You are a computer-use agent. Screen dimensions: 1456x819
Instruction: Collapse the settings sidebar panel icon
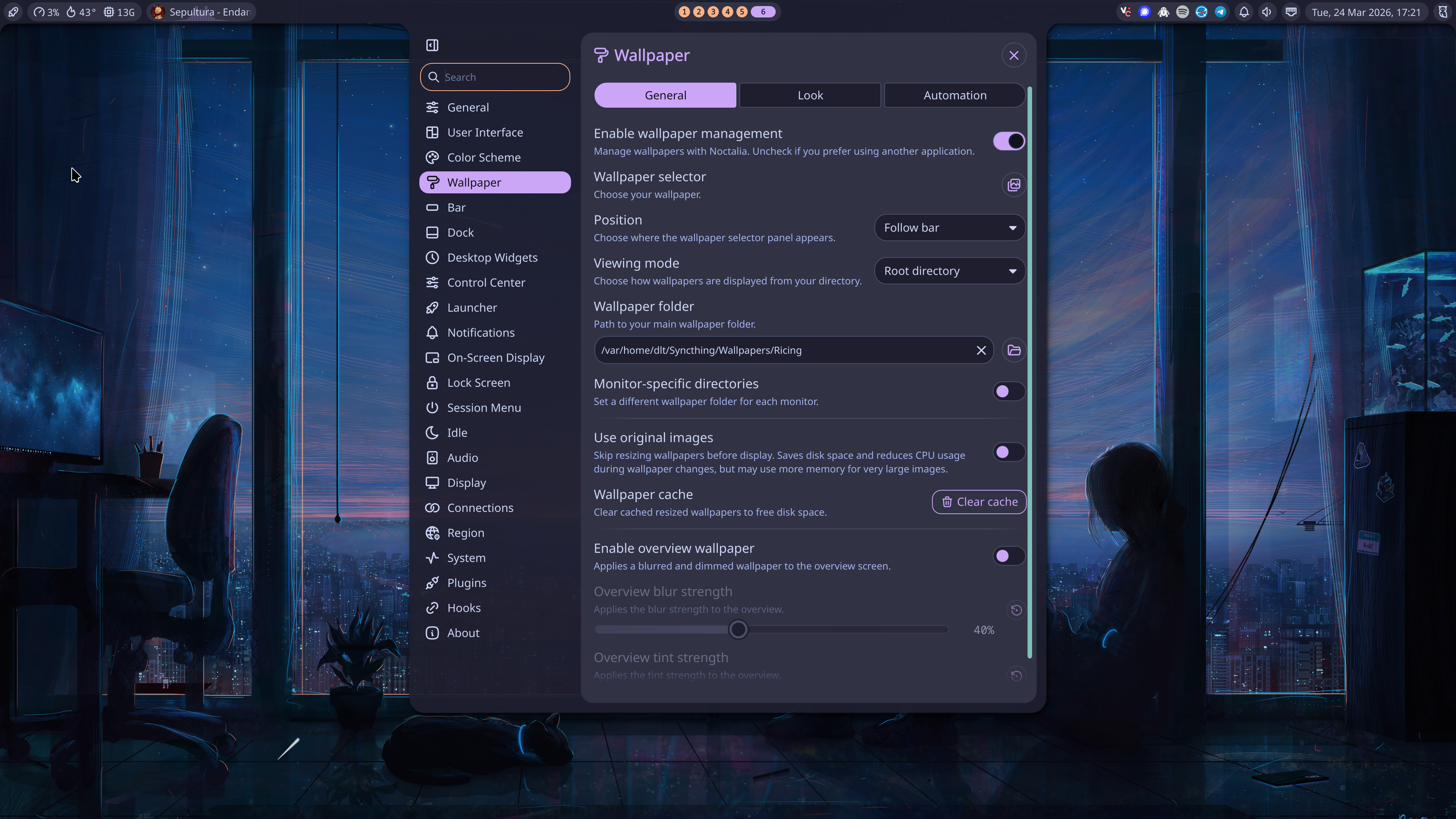click(x=432, y=45)
